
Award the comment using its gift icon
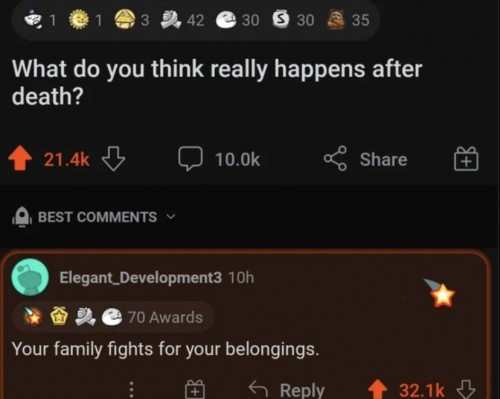(195, 389)
